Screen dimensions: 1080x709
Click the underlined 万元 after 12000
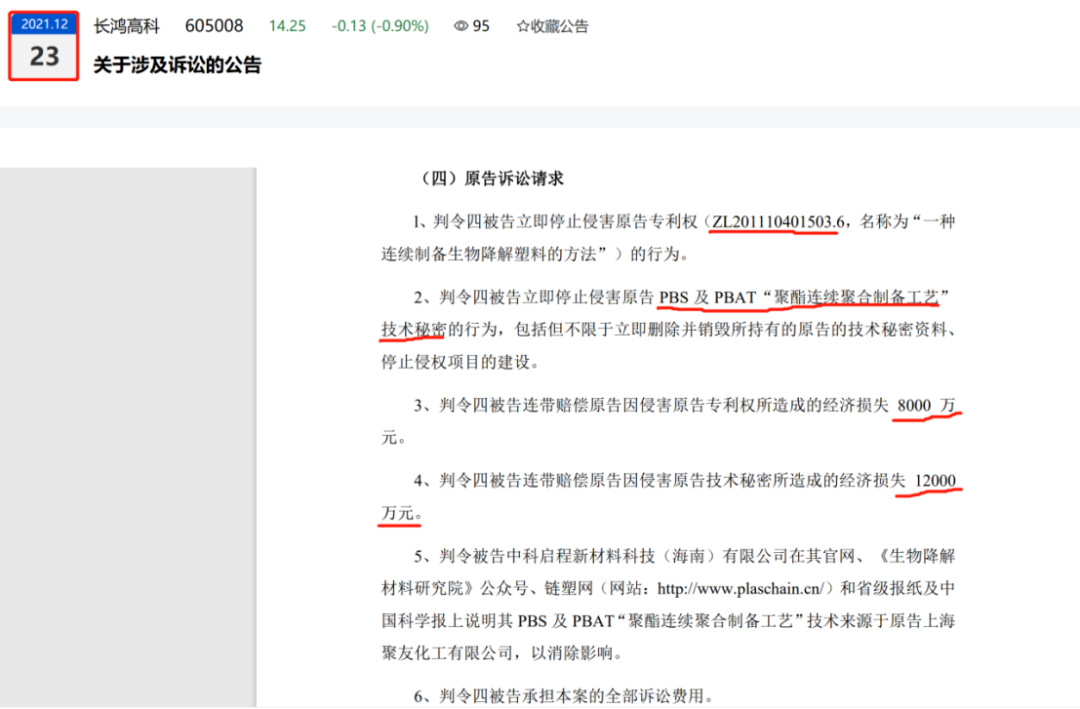[x=398, y=513]
